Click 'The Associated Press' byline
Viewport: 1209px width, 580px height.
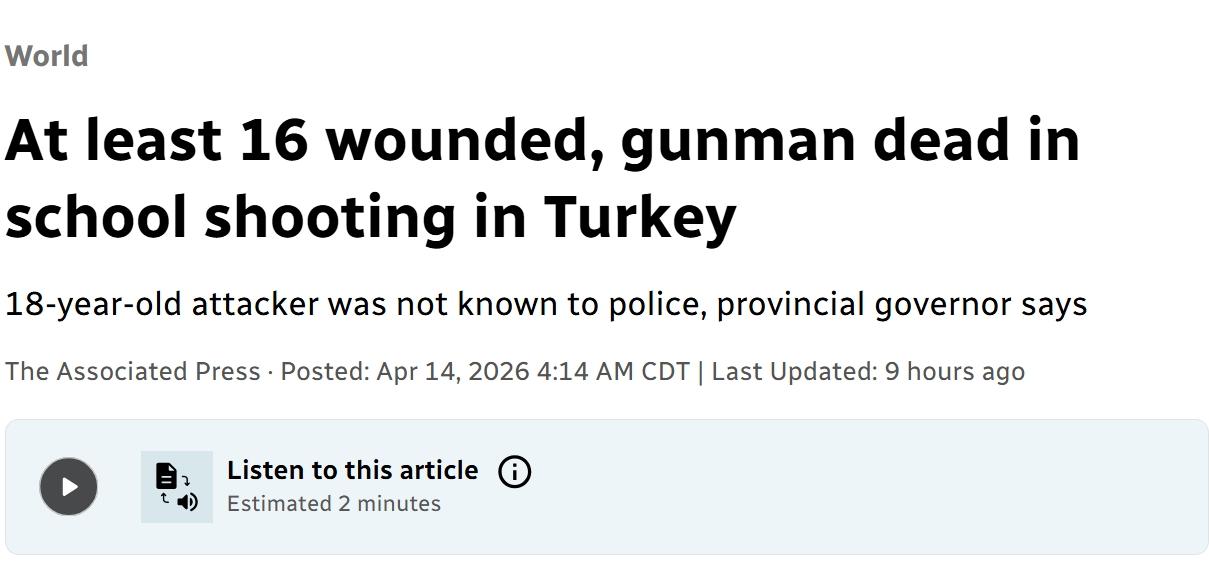(132, 371)
